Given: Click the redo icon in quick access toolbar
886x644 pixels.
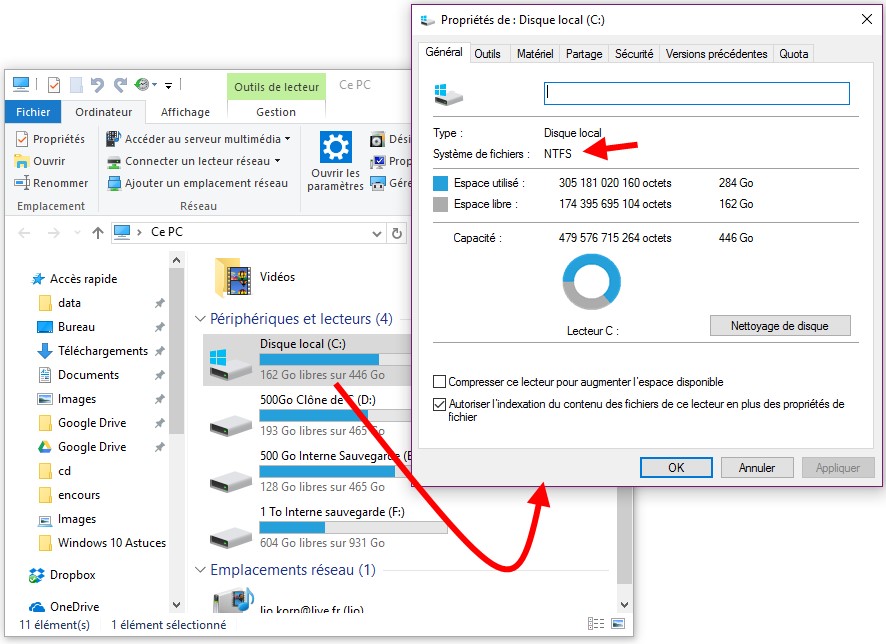Looking at the screenshot, I should coord(120,85).
